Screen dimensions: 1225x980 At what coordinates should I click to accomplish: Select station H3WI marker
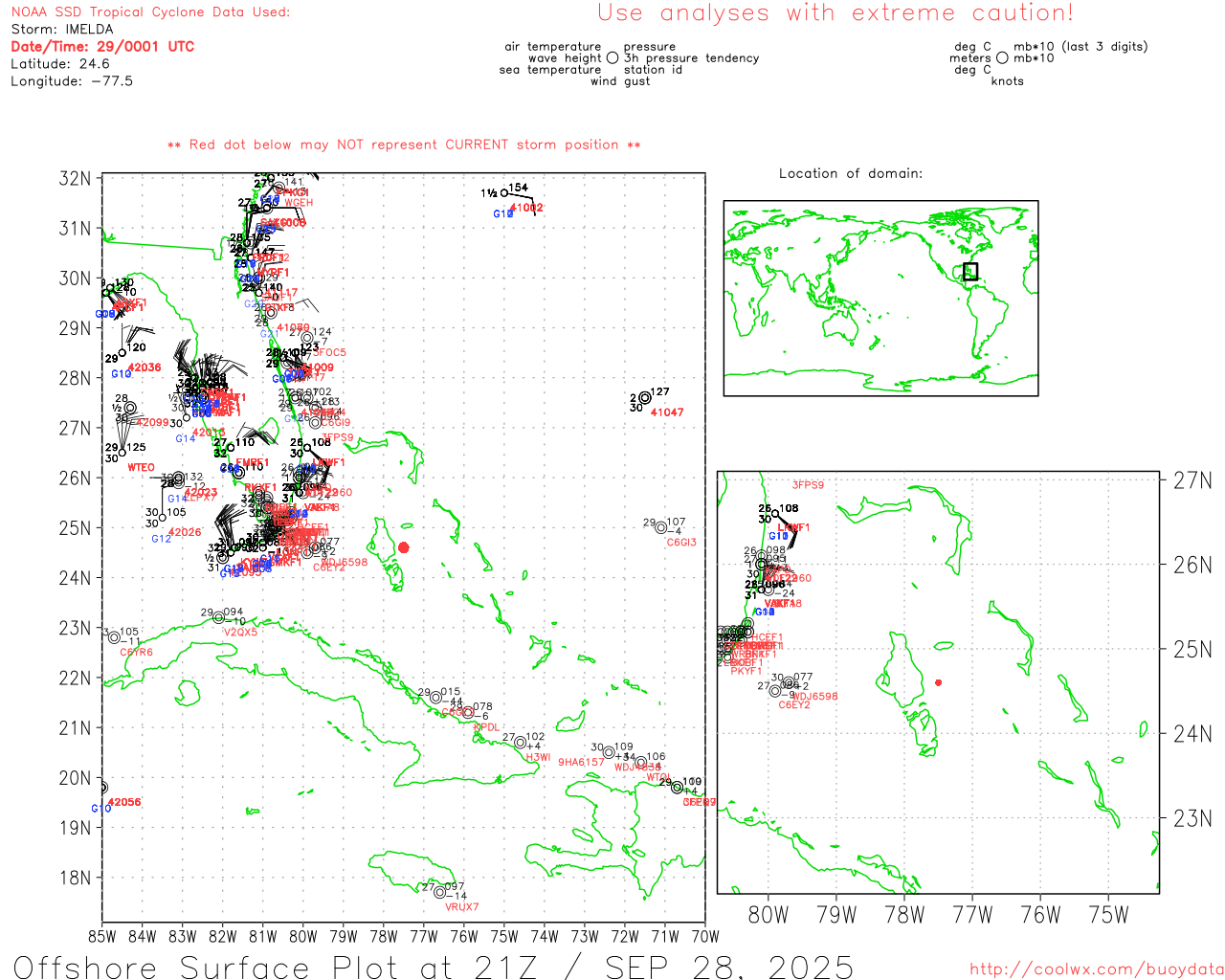point(520,743)
